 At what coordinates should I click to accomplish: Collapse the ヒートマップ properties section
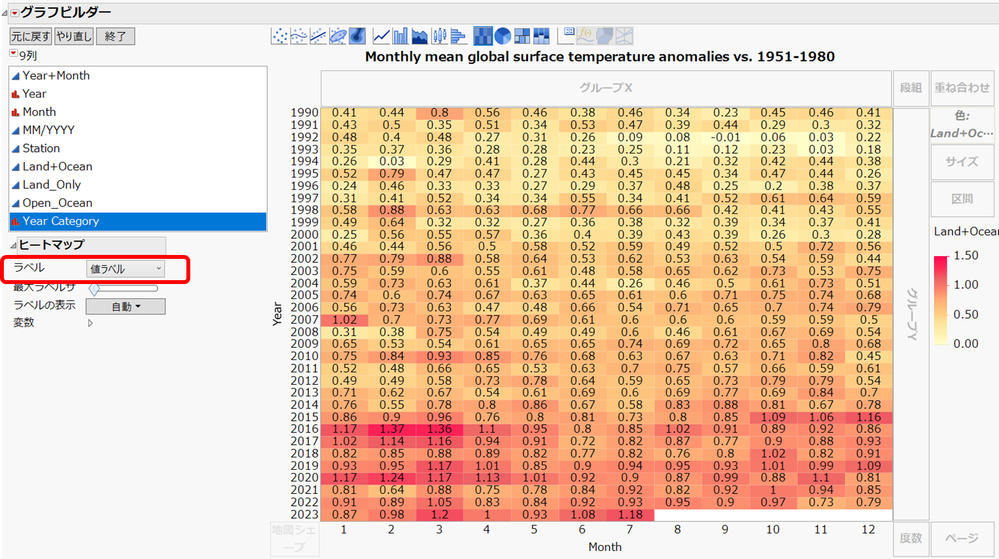point(13,245)
